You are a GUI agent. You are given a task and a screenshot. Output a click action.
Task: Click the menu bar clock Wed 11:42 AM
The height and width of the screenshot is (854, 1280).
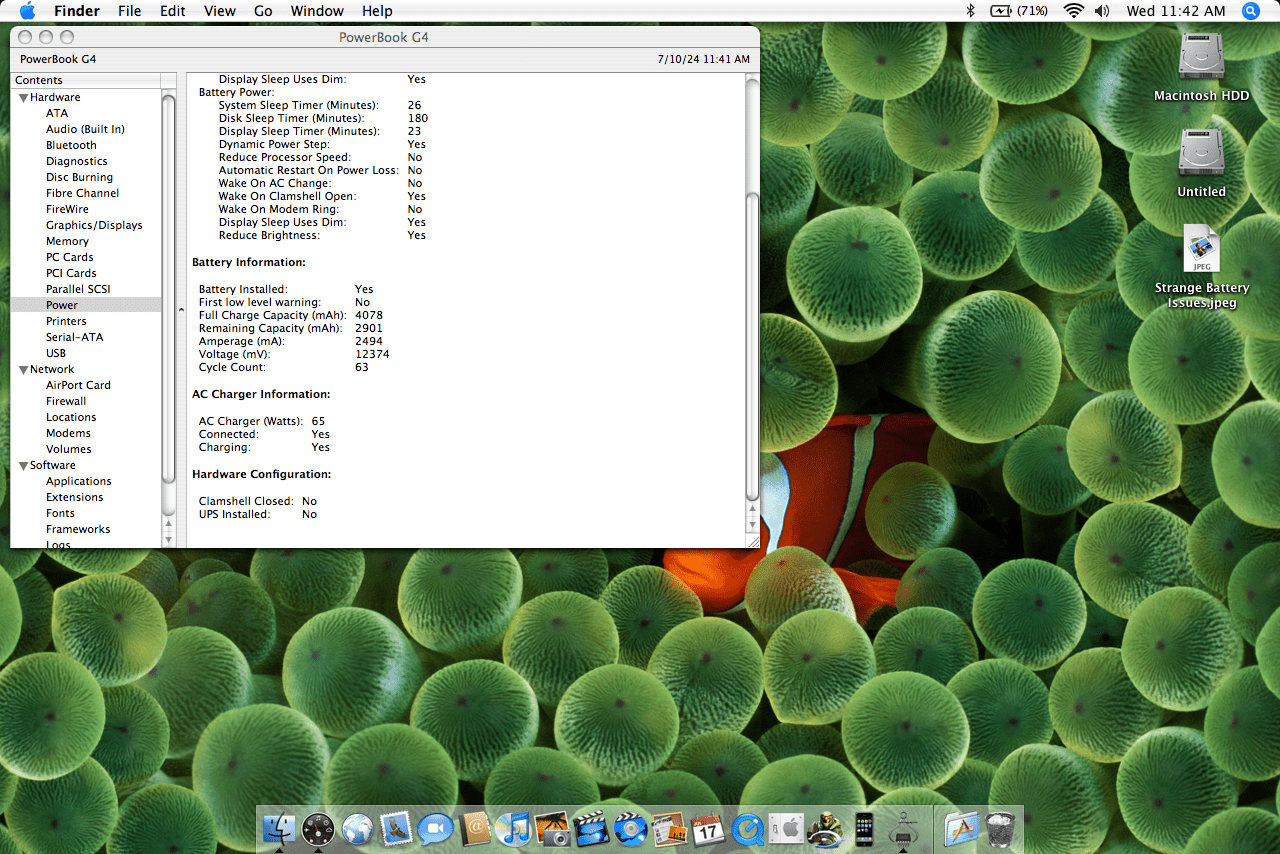1175,11
